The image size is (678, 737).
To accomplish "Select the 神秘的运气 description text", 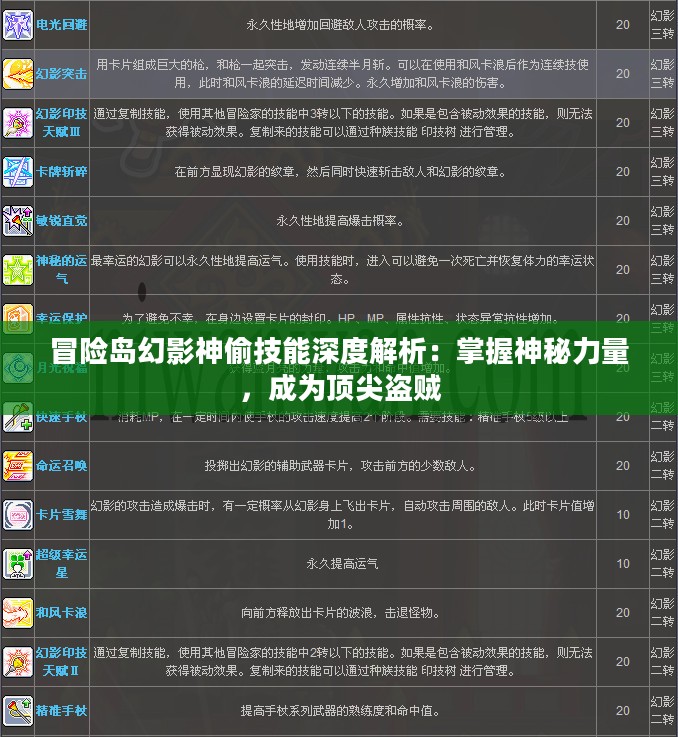I will [x=342, y=270].
